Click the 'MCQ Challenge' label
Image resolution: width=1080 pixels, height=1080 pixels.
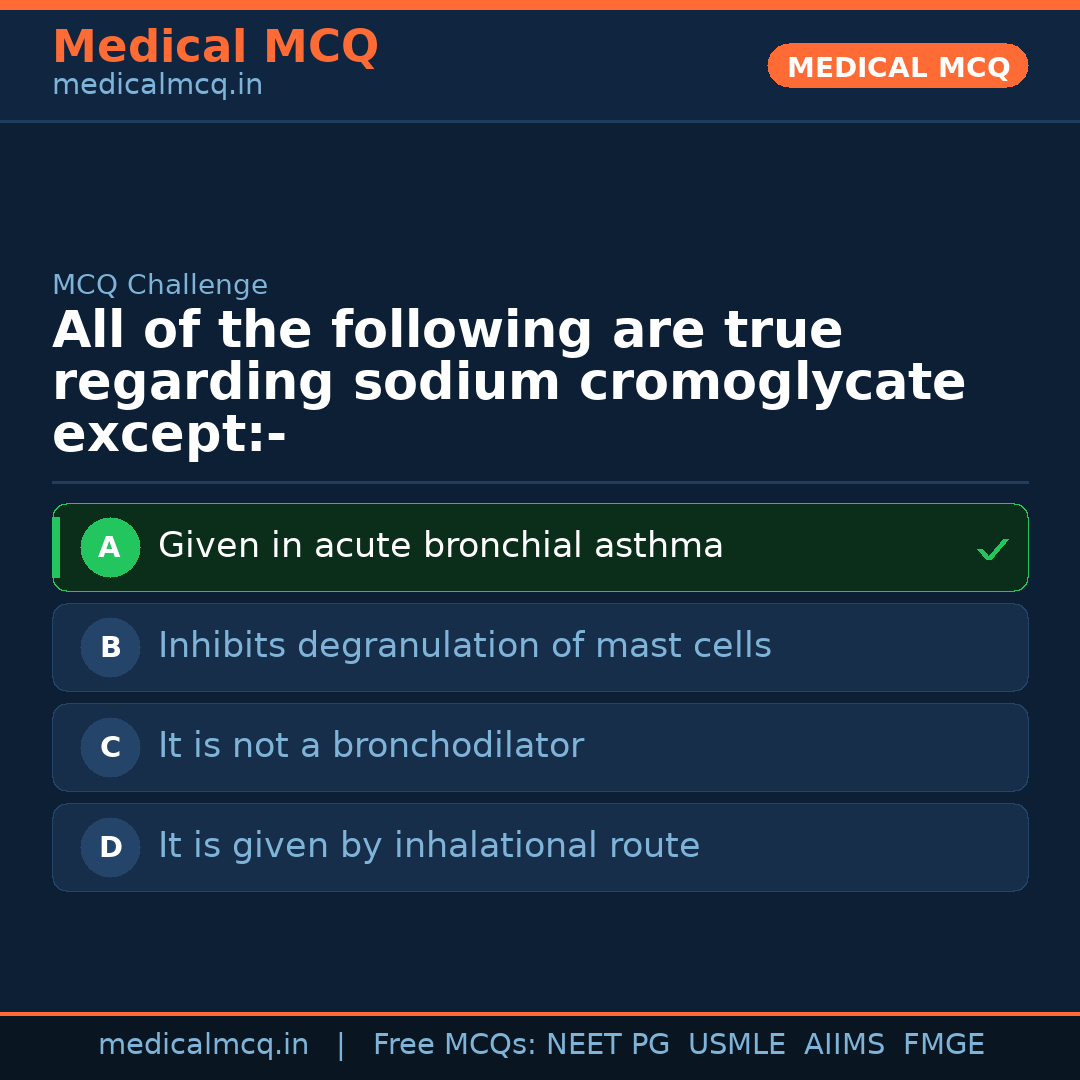tap(160, 285)
